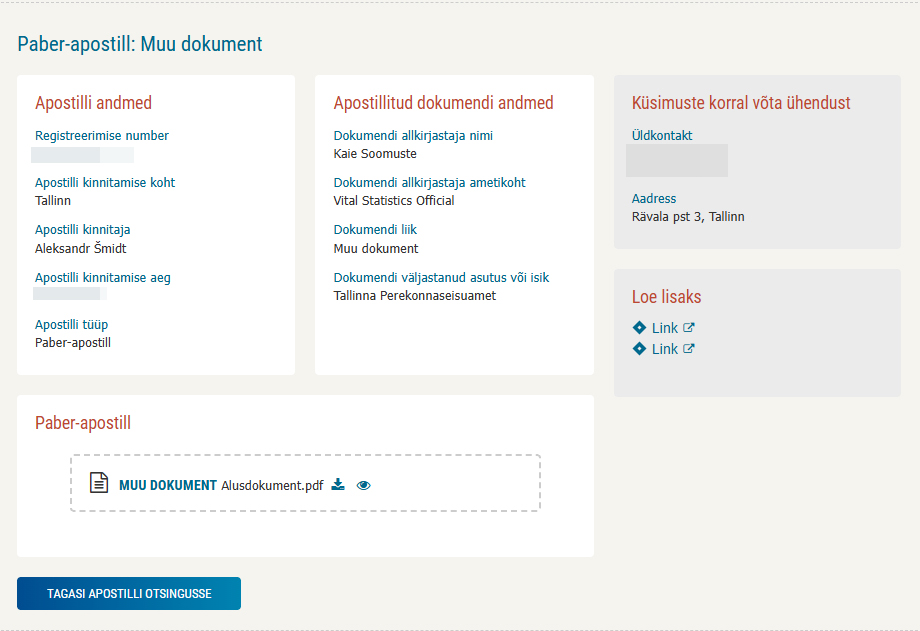Click the Apostilli andmed heading
This screenshot has height=631, width=920.
click(x=93, y=103)
